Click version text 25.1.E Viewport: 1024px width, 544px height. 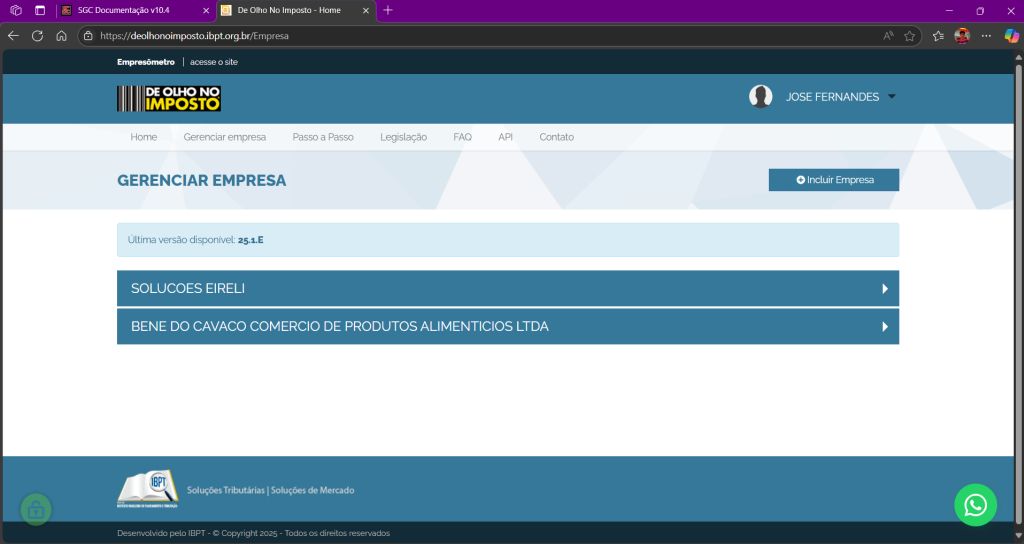pos(250,240)
